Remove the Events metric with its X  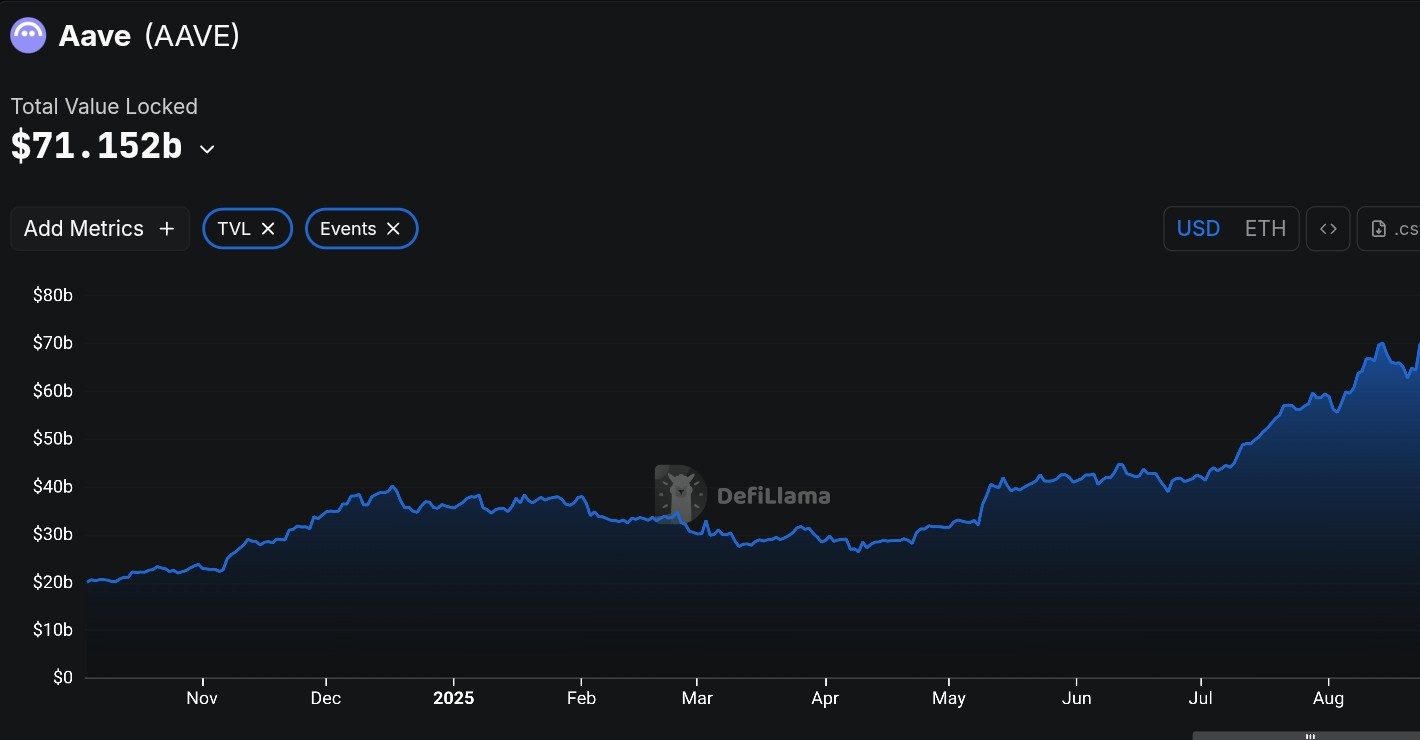click(x=393, y=229)
